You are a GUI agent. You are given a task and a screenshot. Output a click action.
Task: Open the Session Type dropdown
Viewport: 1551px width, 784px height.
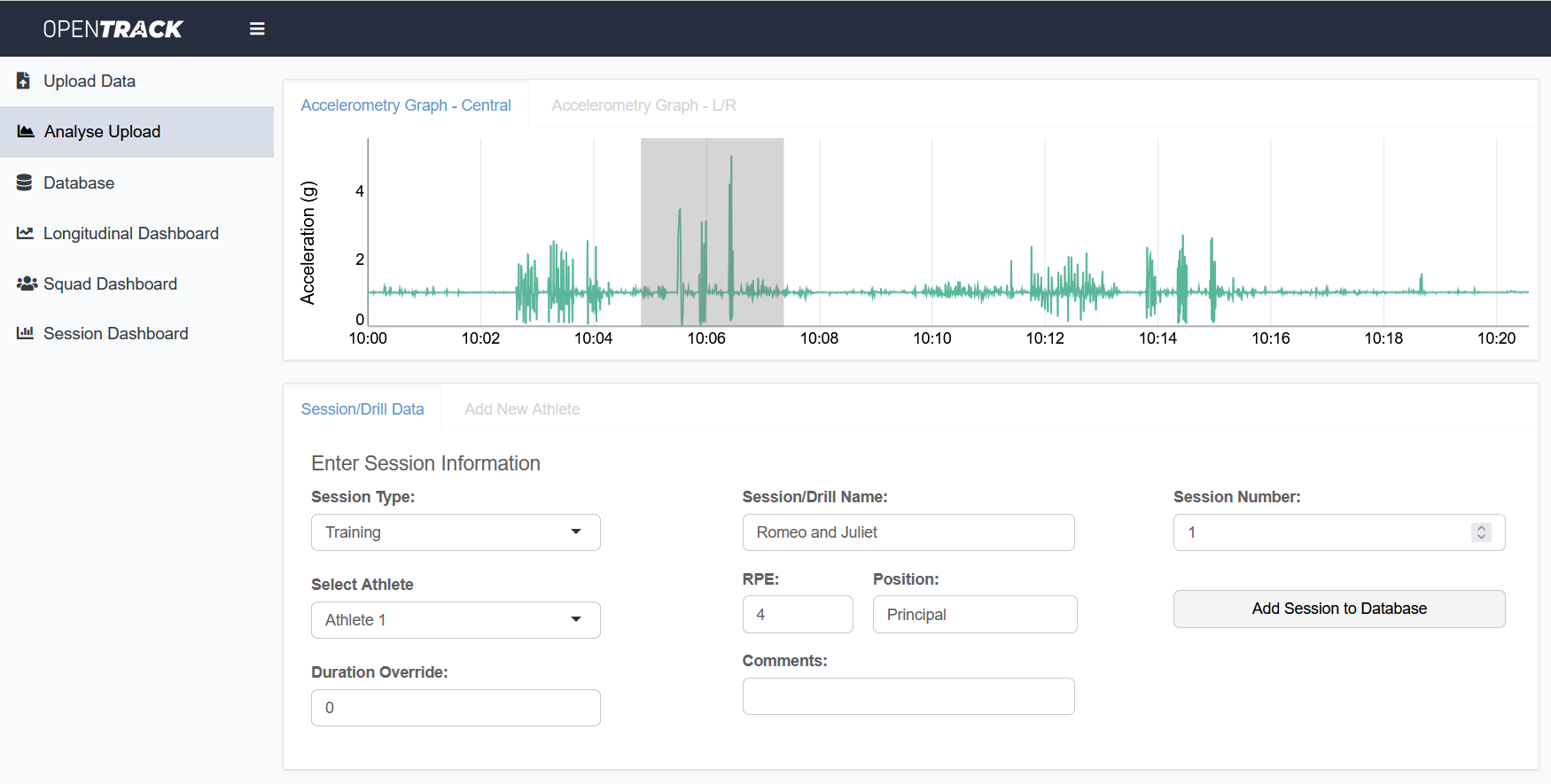pyautogui.click(x=456, y=532)
